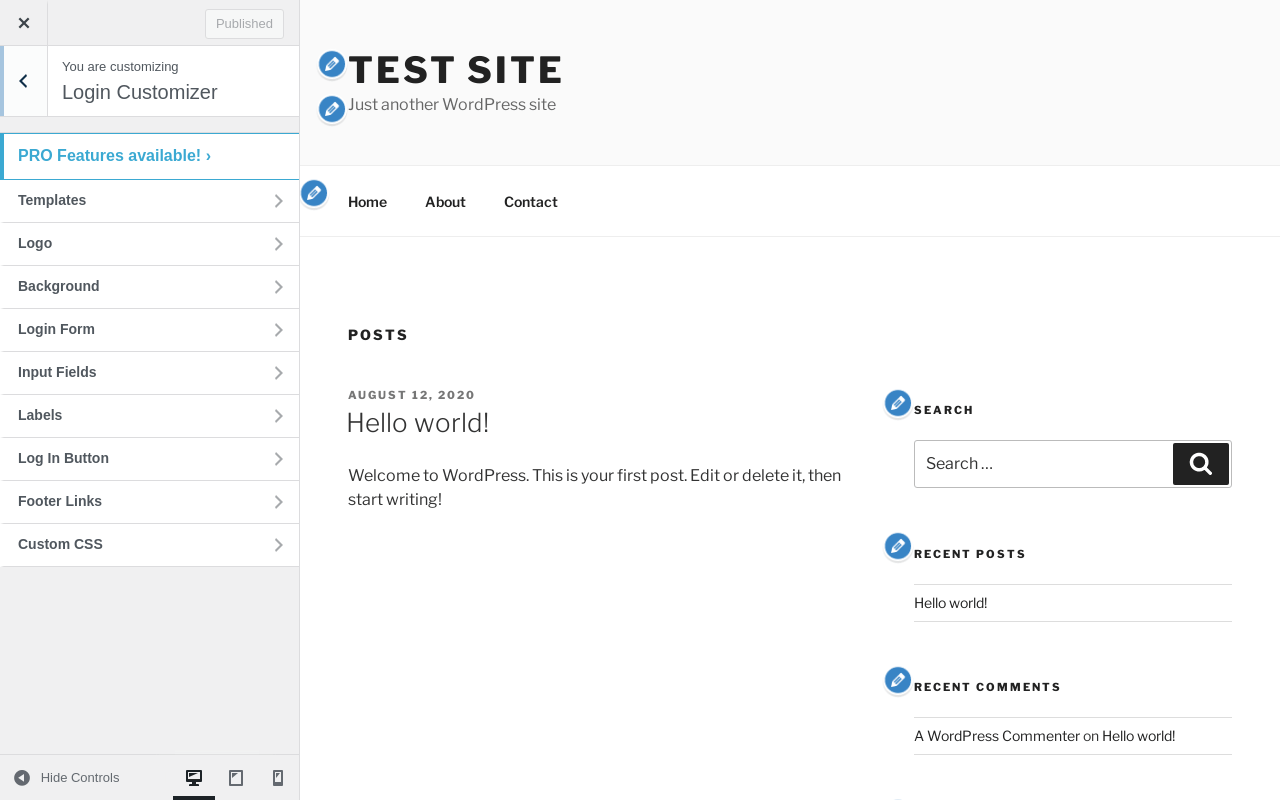Image resolution: width=1280 pixels, height=800 pixels.
Task: Click the edit pencil for the Search widget
Action: pyautogui.click(x=898, y=403)
